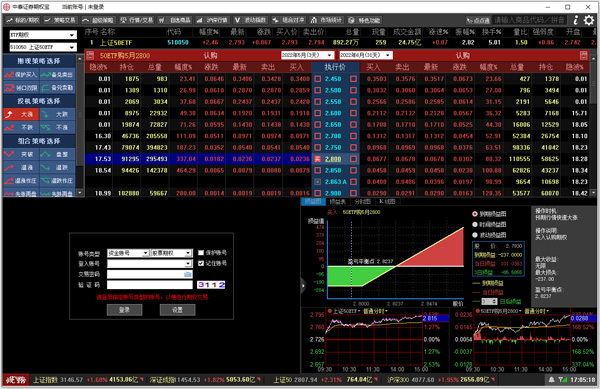Choose the 保护买入 strategy icon

[21, 75]
